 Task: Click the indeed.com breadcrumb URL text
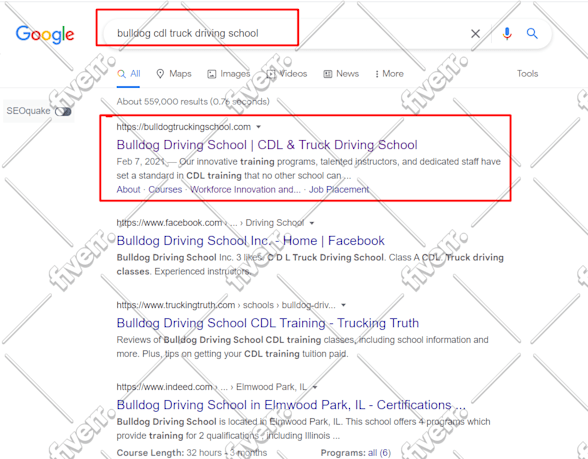pyautogui.click(x=212, y=387)
